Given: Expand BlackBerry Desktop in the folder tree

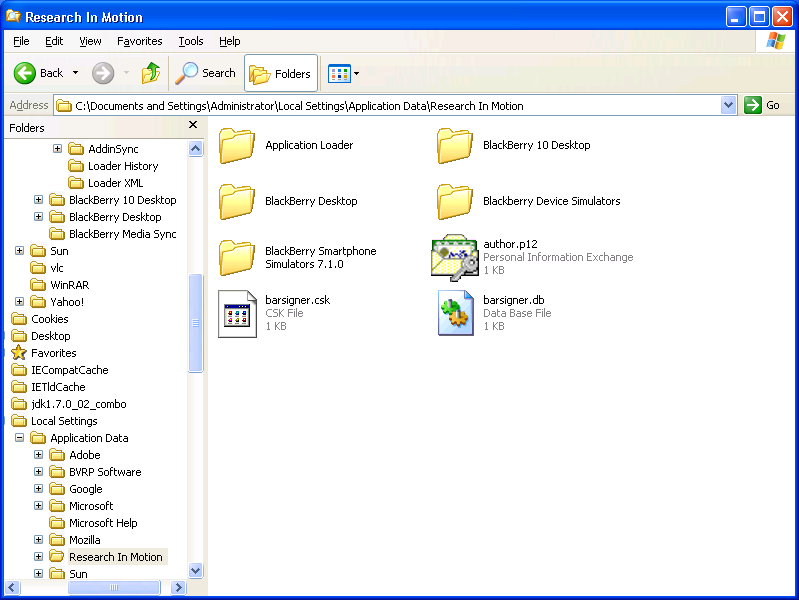Looking at the screenshot, I should coord(39,217).
